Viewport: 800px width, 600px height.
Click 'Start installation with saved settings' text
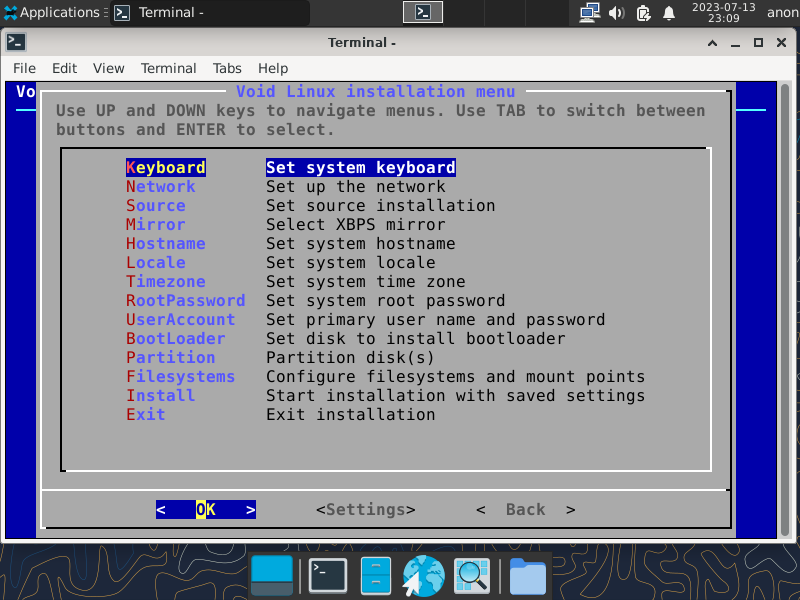[456, 396]
